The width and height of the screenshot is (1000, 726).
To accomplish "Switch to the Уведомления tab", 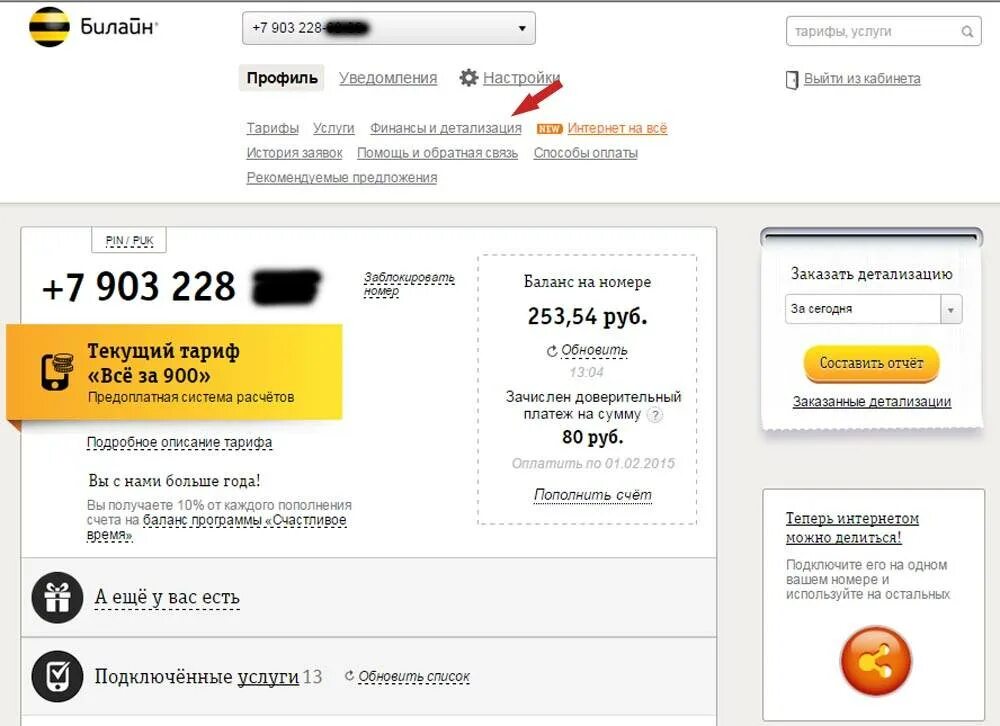I will pyautogui.click(x=388, y=78).
